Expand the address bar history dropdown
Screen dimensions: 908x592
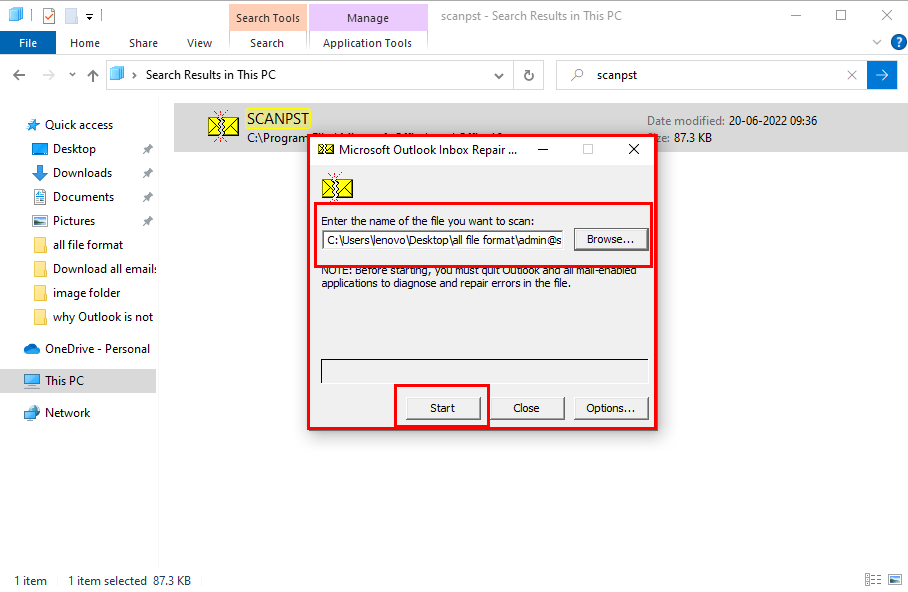[x=499, y=76]
